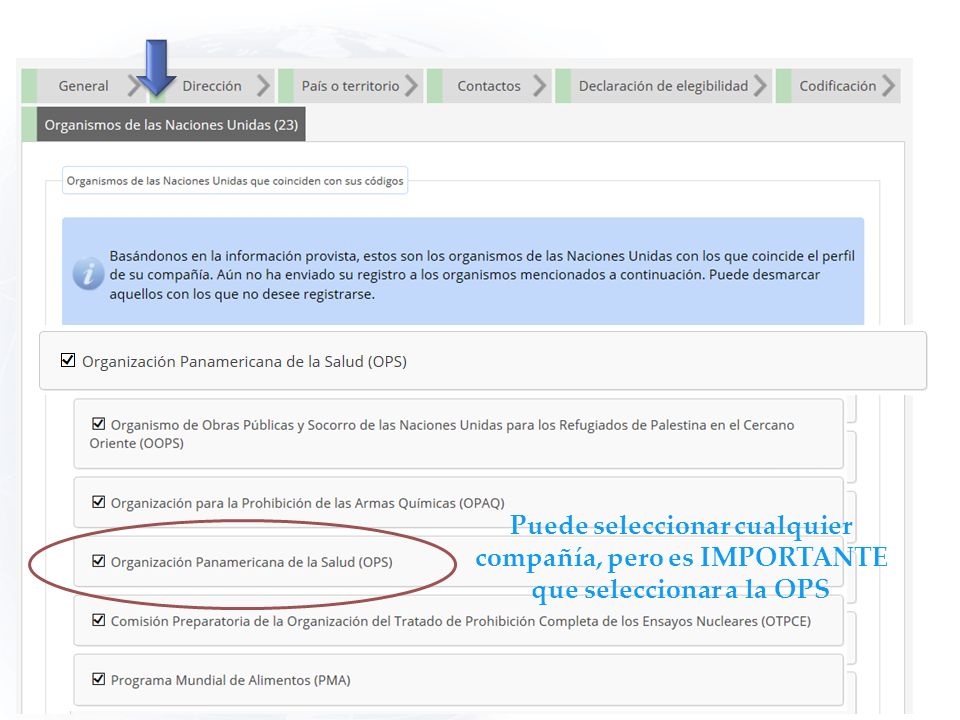
Task: Uncheck the Armas Químicas (OPAQ) checkbox
Action: click(x=98, y=502)
